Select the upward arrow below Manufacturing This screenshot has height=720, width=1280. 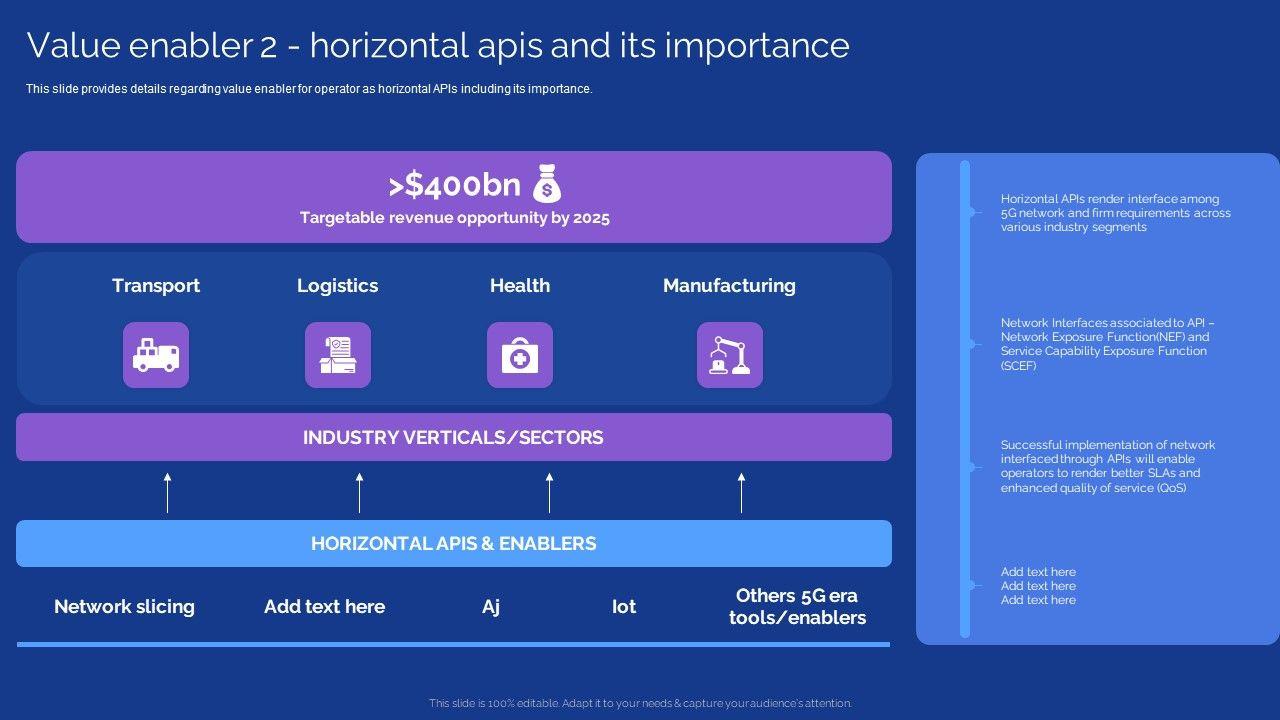coord(741,493)
